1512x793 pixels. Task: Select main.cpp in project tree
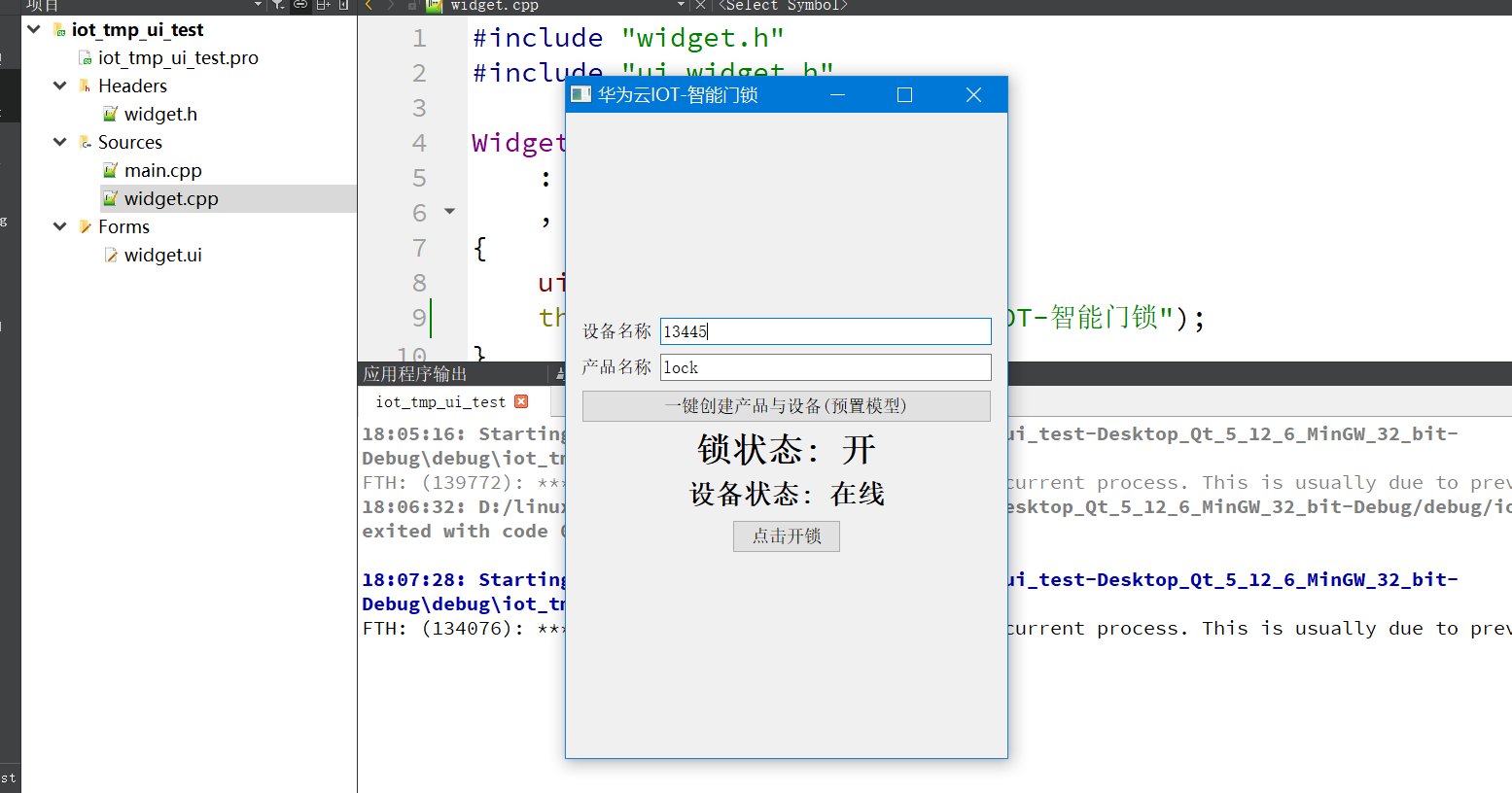click(x=162, y=170)
